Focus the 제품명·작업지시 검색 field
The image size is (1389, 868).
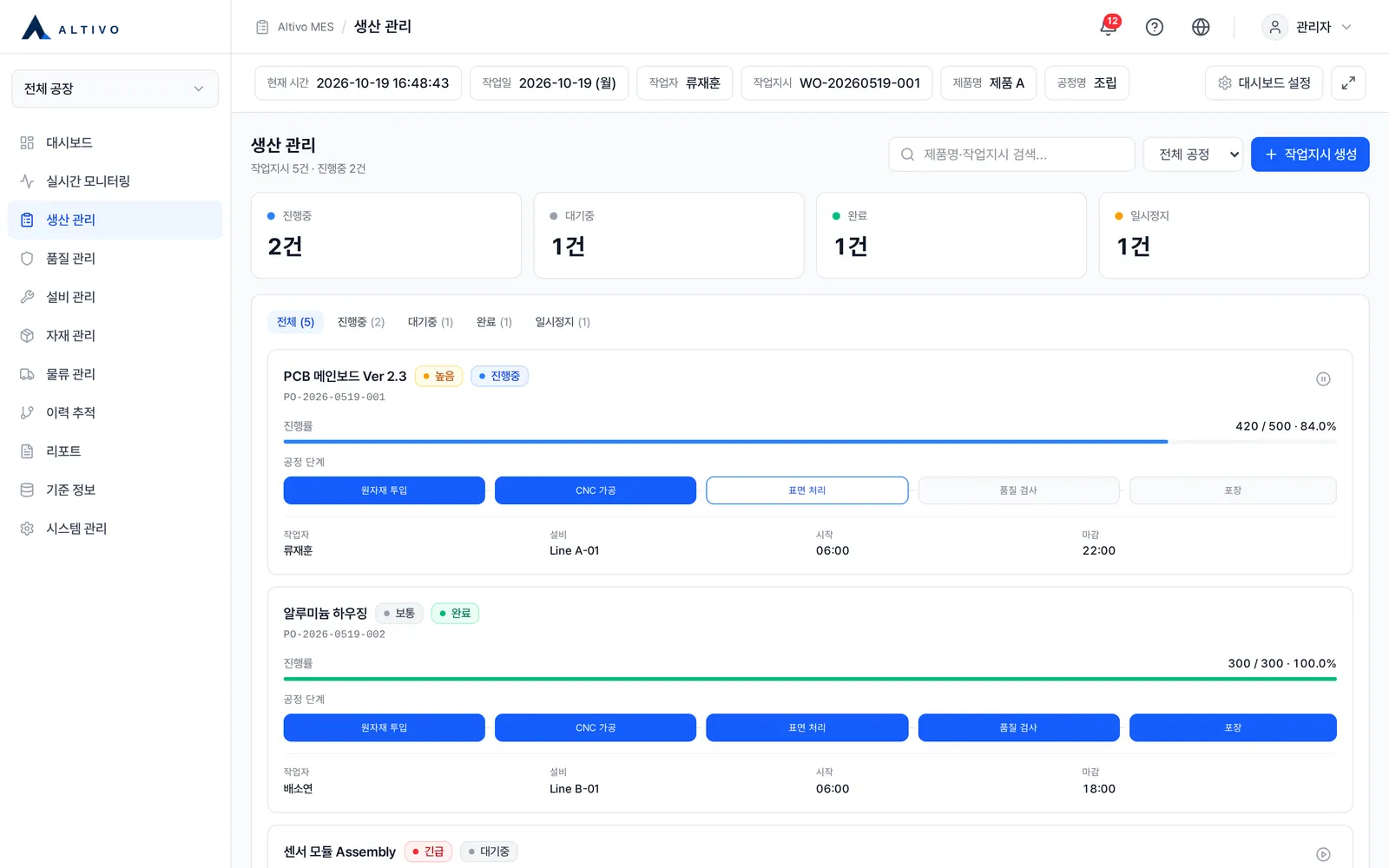pos(1011,155)
